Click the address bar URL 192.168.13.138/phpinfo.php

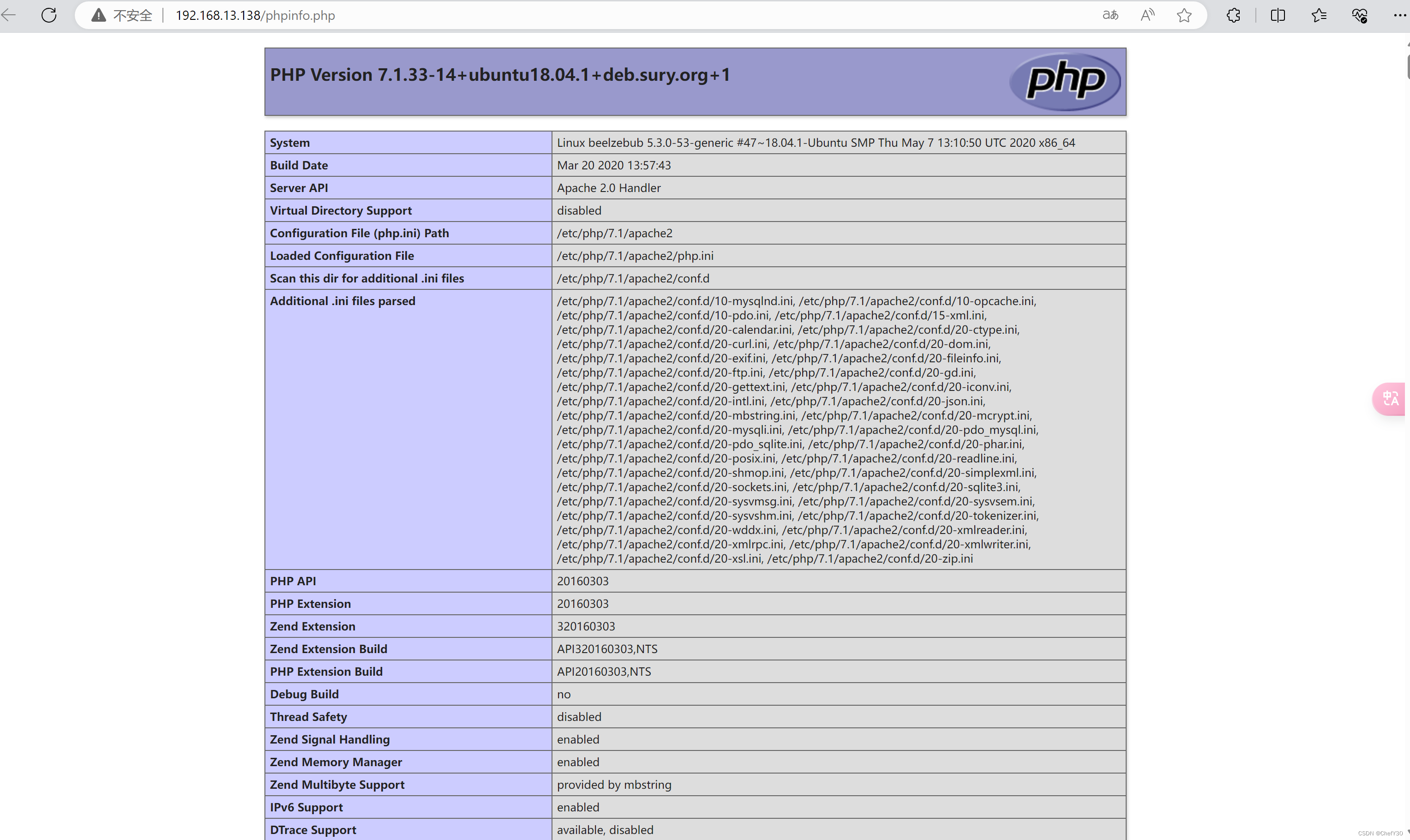255,15
